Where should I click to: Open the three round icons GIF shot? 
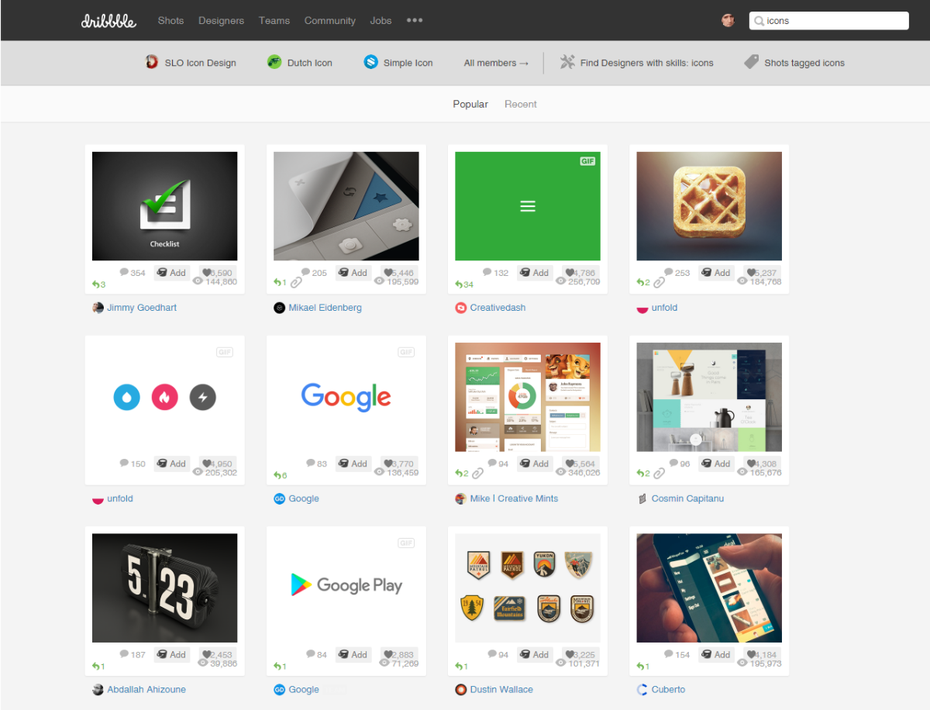164,397
